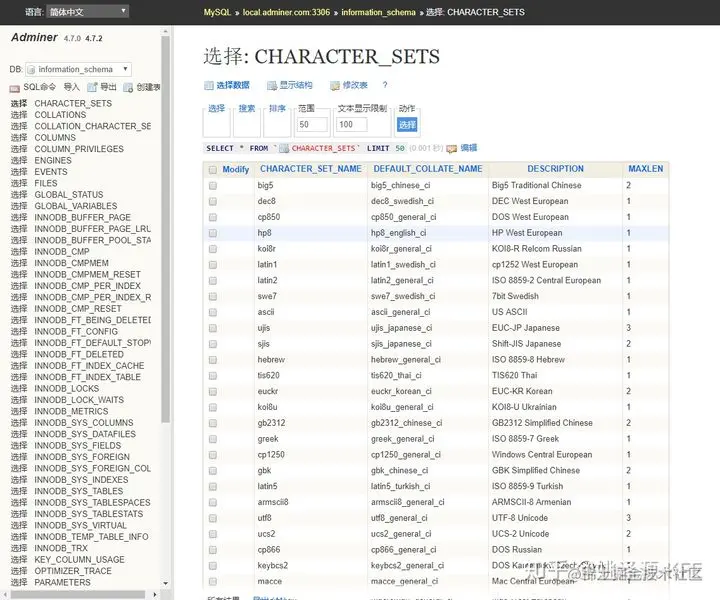Open the SQL命令 icon link
720x600 pixels.
tap(14, 87)
